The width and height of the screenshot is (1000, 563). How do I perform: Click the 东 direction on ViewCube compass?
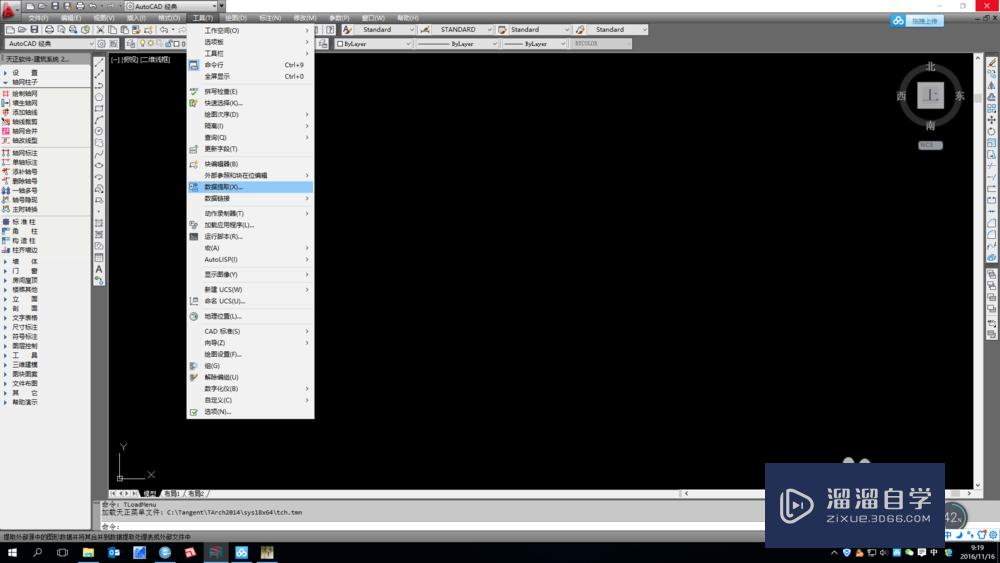(x=959, y=96)
